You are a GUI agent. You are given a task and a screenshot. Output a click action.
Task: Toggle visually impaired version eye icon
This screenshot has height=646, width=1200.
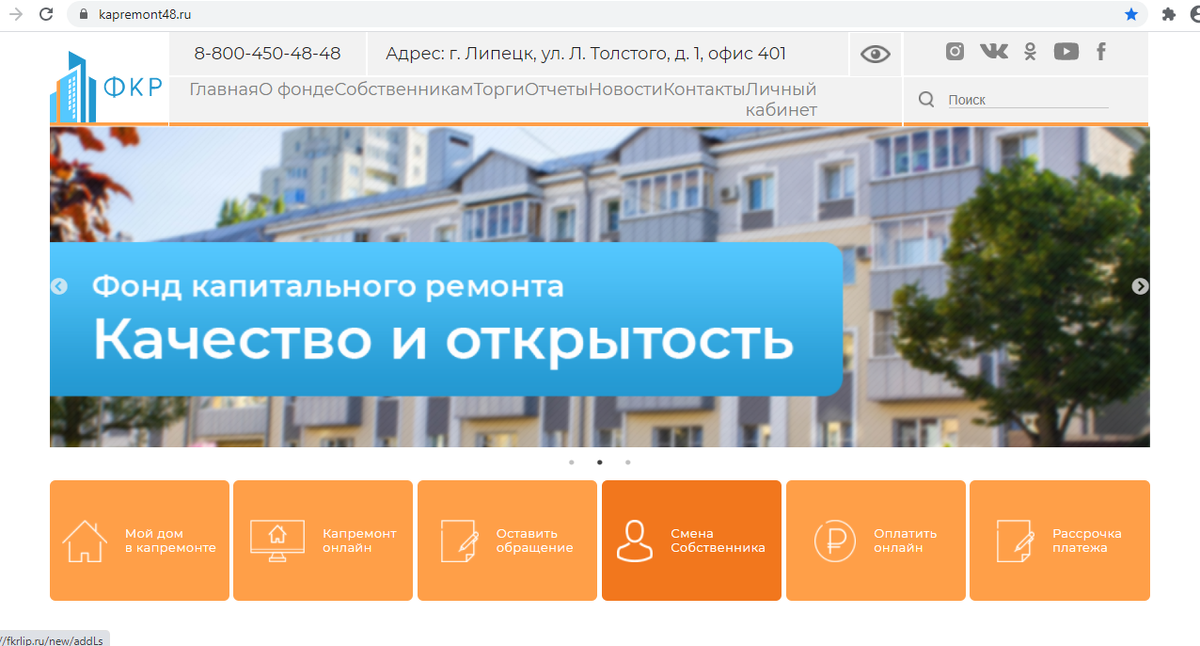[875, 55]
